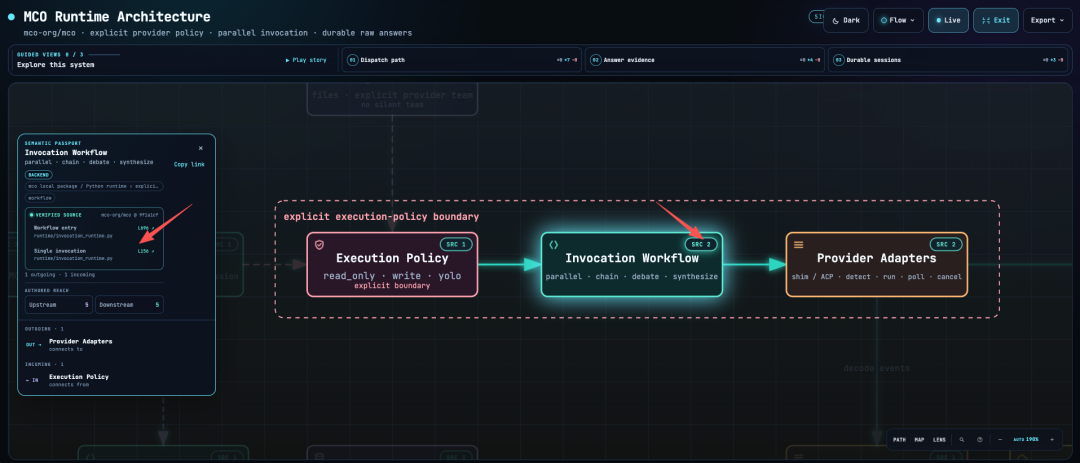
Task: Click 'explicit execution-policy boundary' label
Action: [x=381, y=216]
